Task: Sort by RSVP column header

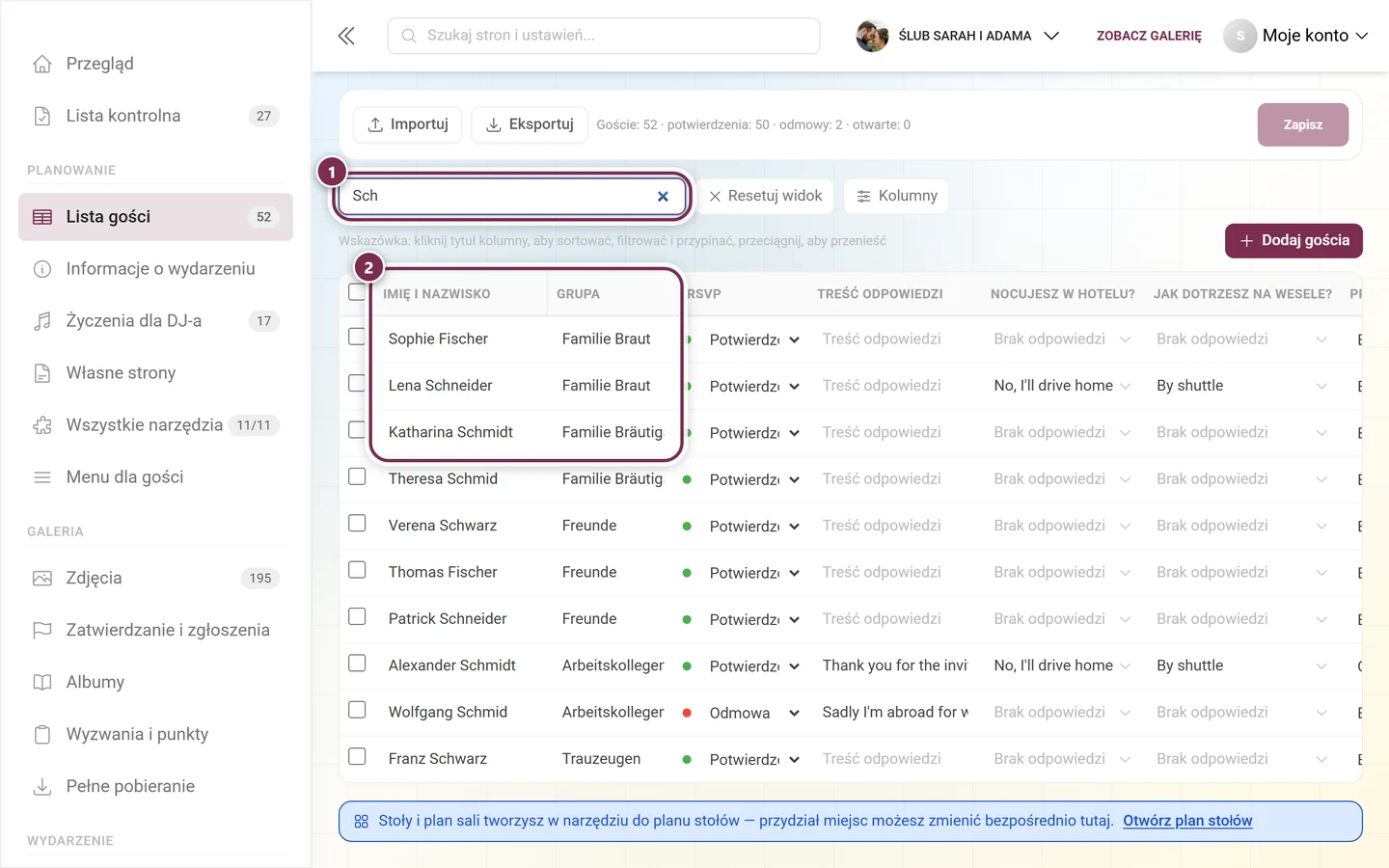Action: pyautogui.click(x=704, y=294)
